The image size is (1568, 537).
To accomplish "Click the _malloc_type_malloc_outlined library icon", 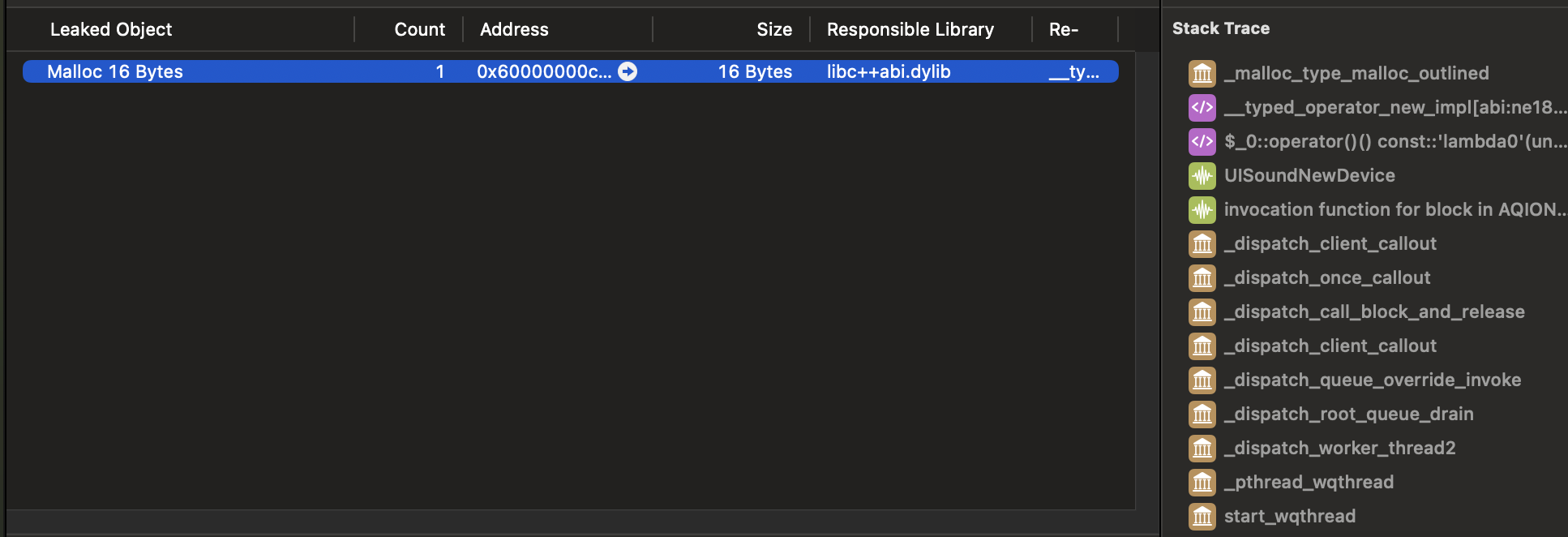I will click(1202, 73).
